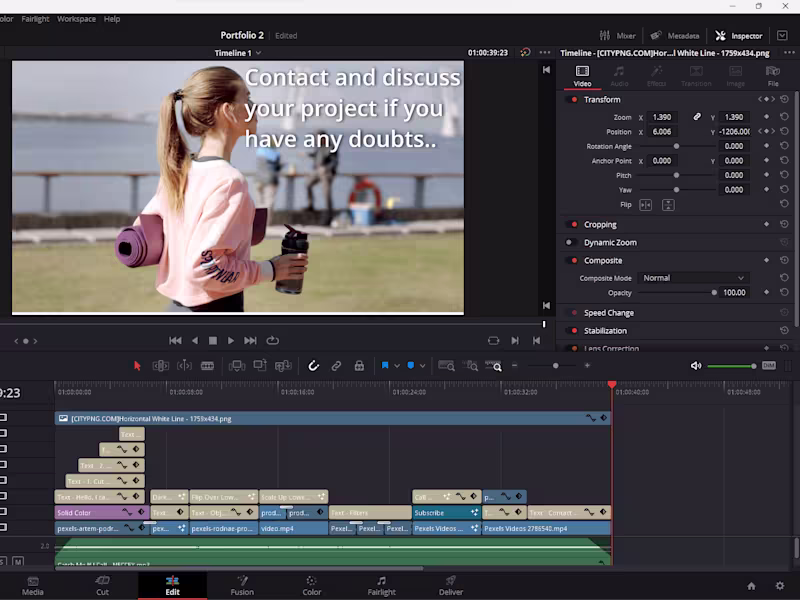Screen dimensions: 800x600
Task: Open the Deliver page
Action: 450,586
